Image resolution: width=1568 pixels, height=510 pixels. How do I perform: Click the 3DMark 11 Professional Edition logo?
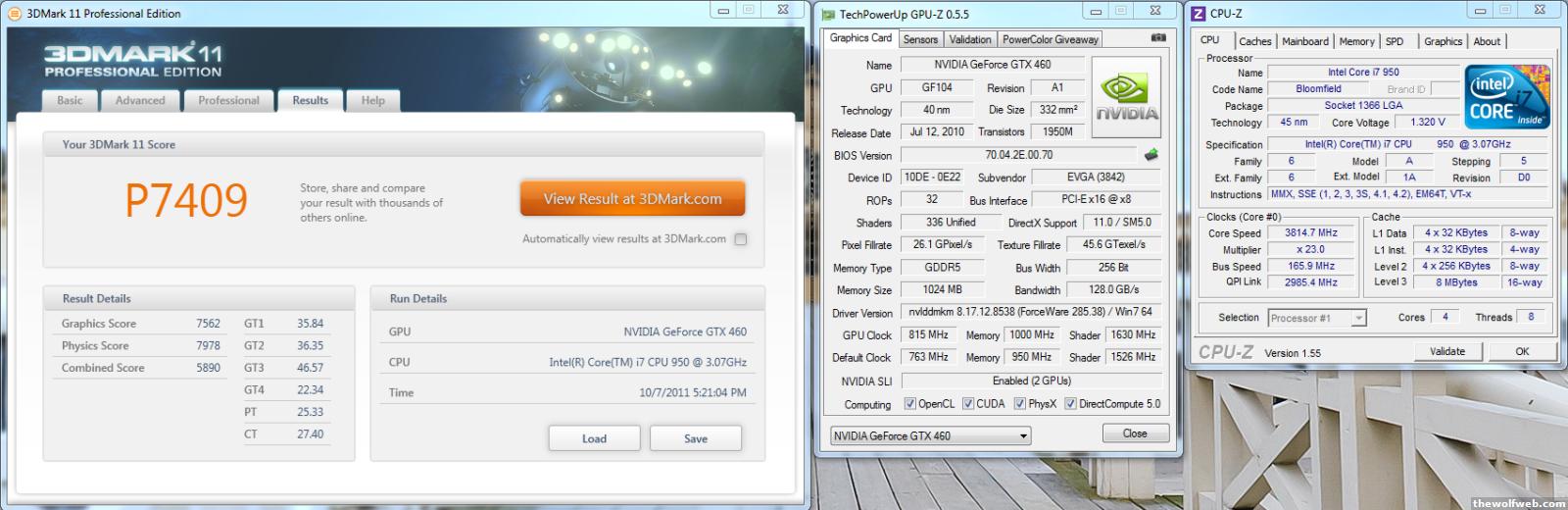133,61
